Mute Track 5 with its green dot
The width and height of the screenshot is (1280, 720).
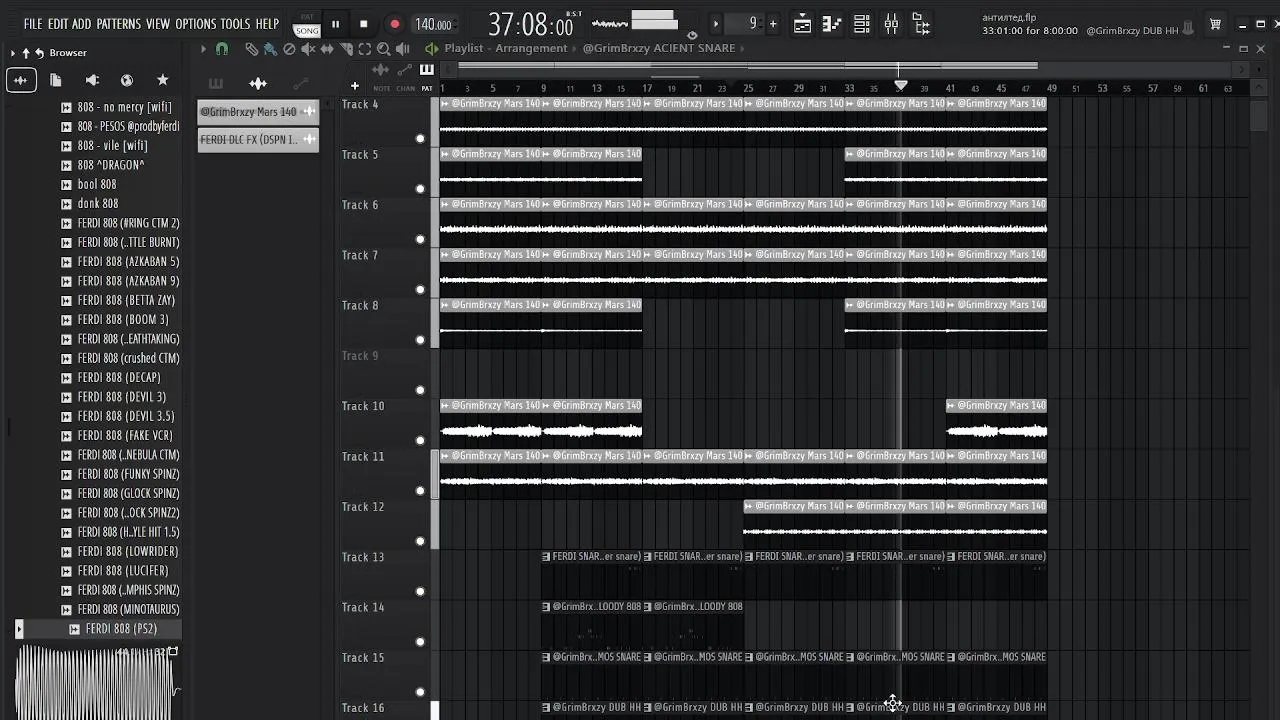(x=420, y=188)
